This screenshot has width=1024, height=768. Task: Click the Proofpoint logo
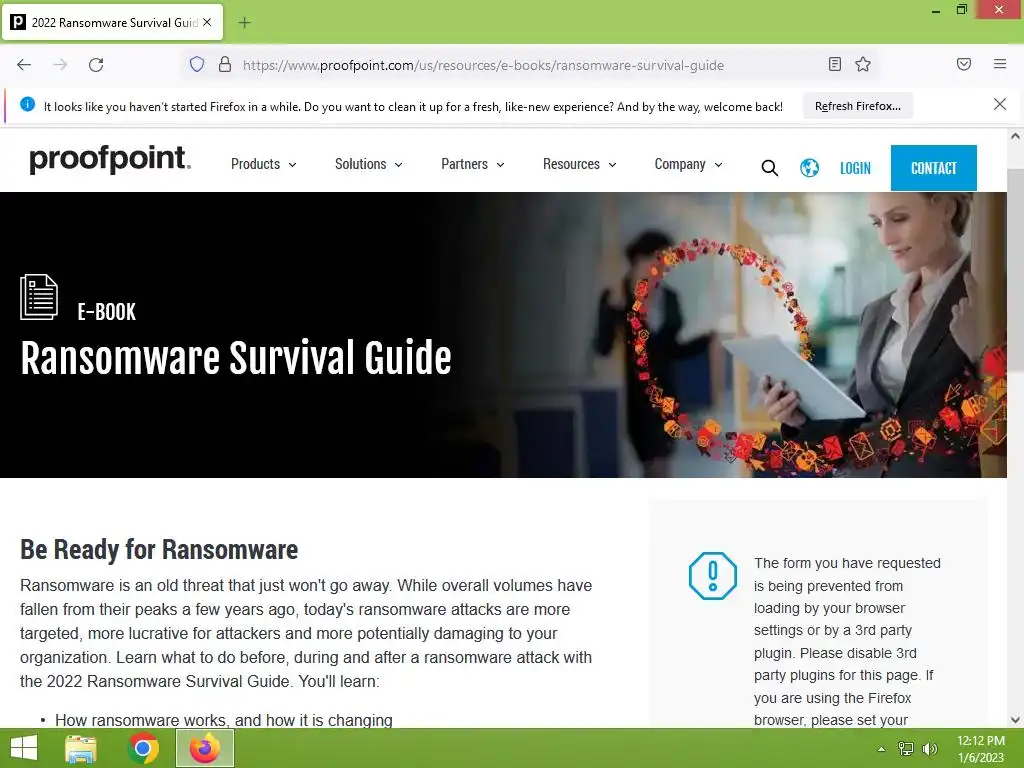click(x=110, y=159)
